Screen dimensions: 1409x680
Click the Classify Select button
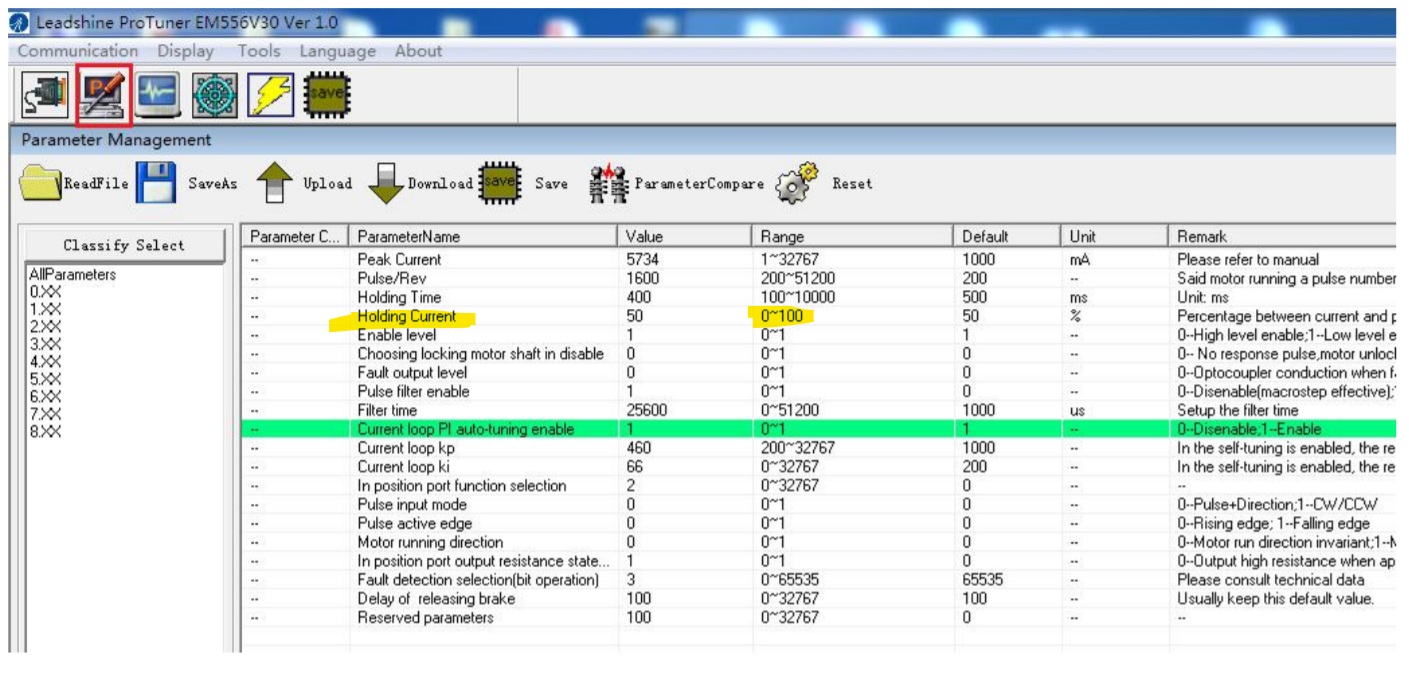124,245
